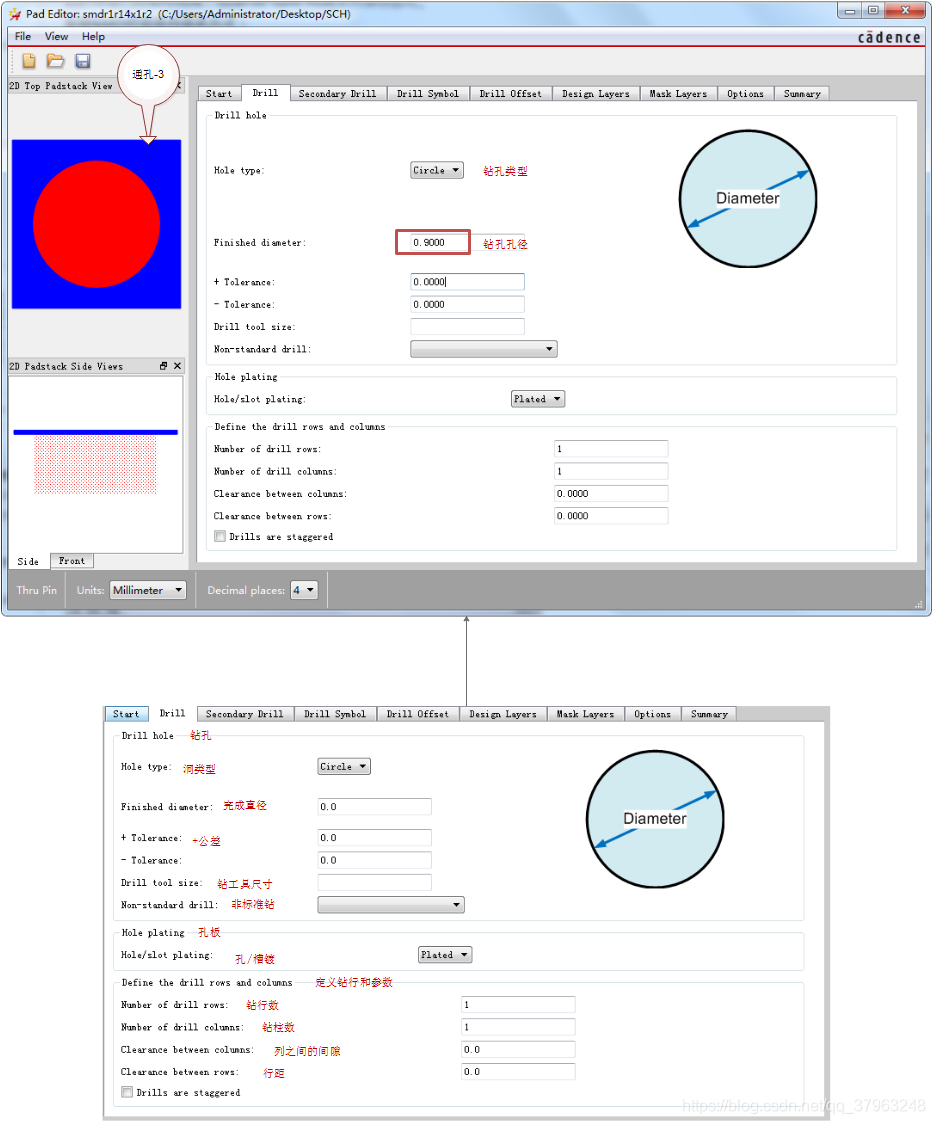Expand the Hole type Circle dropdown in Pad Editor
The image size is (935, 1124).
437,171
